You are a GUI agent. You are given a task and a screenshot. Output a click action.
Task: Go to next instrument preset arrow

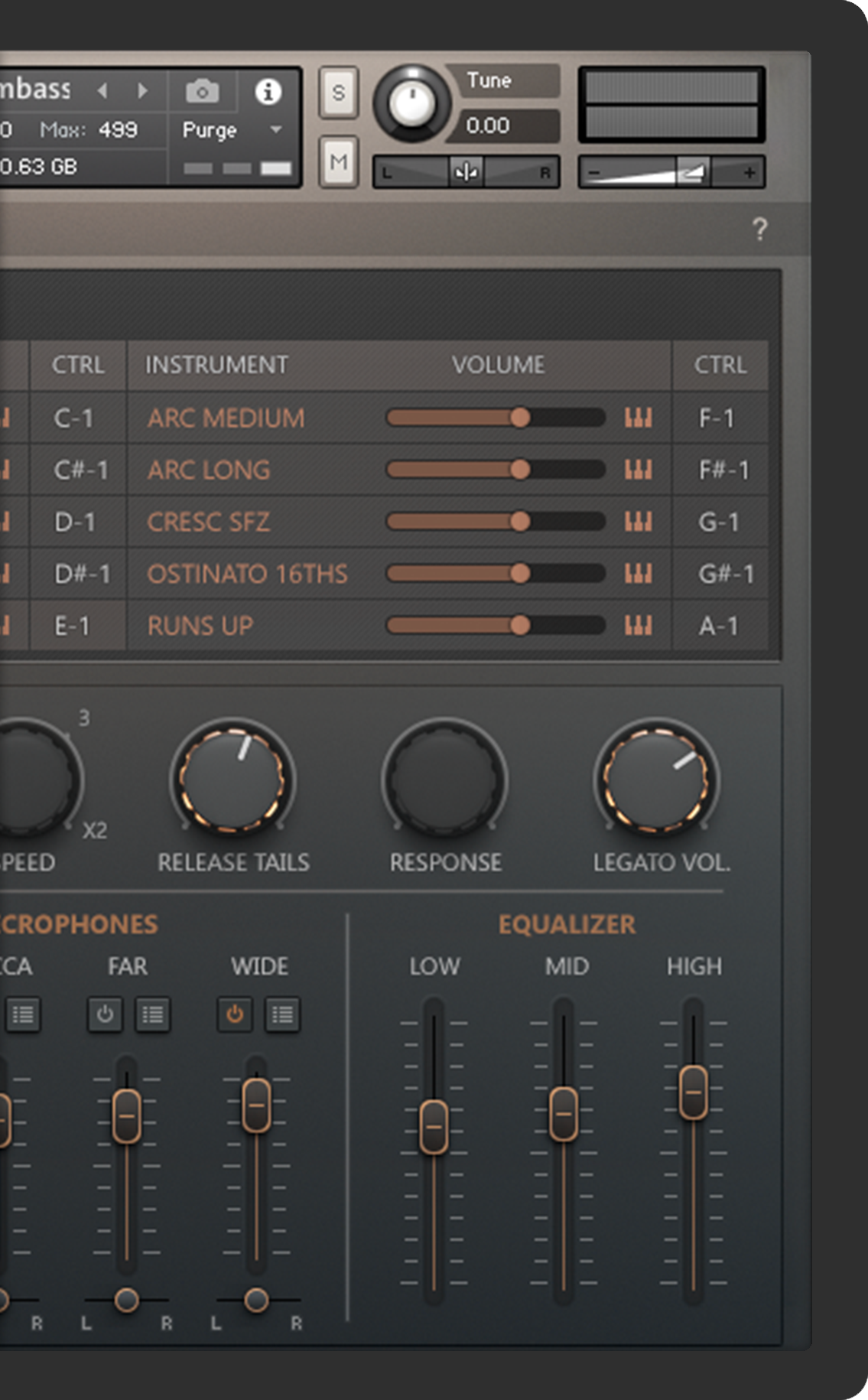(143, 91)
